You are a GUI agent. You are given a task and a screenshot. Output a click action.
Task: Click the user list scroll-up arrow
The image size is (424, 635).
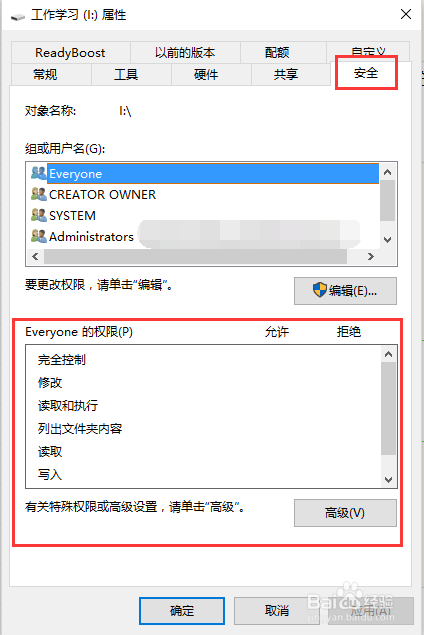388,173
